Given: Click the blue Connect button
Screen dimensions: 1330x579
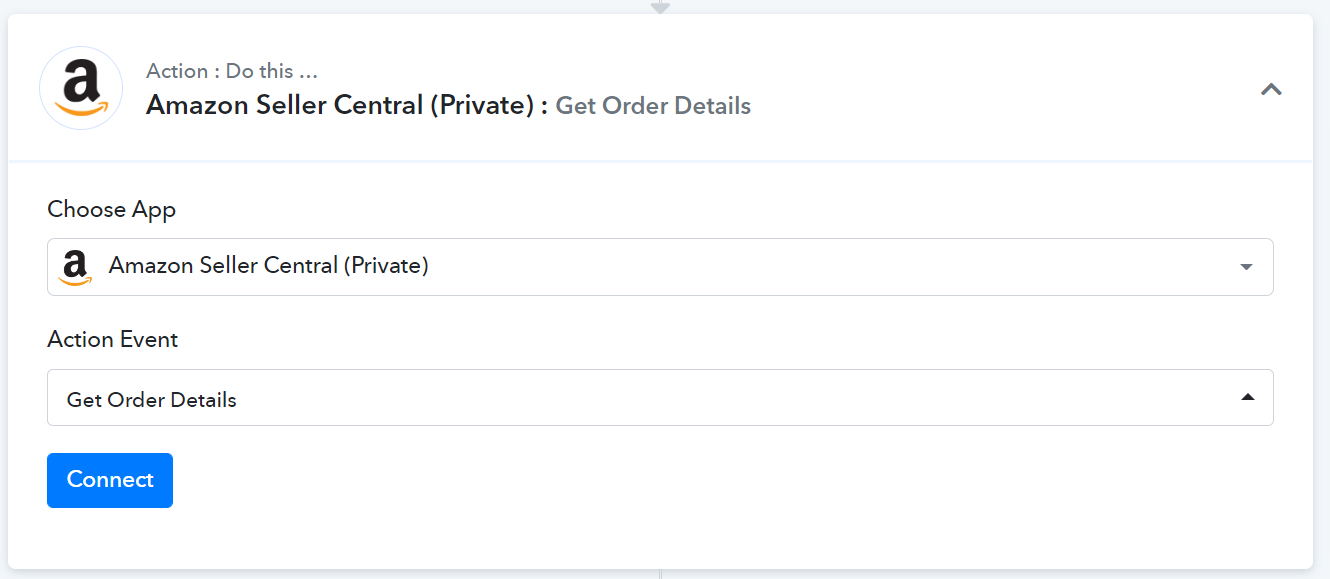Looking at the screenshot, I should click(110, 480).
